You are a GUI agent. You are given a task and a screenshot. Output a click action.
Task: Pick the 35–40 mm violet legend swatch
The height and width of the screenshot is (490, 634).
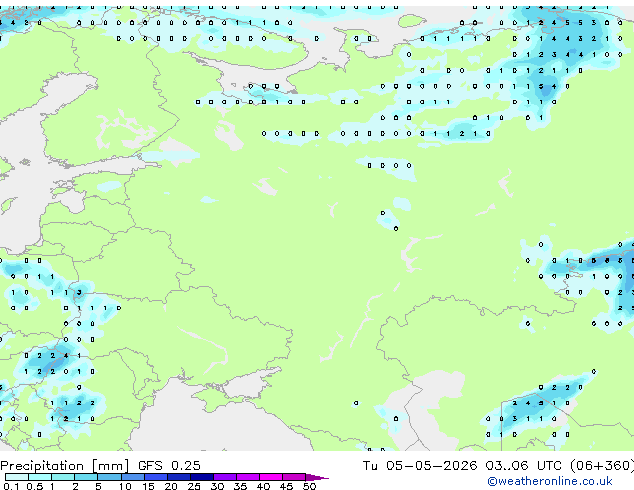248,477
